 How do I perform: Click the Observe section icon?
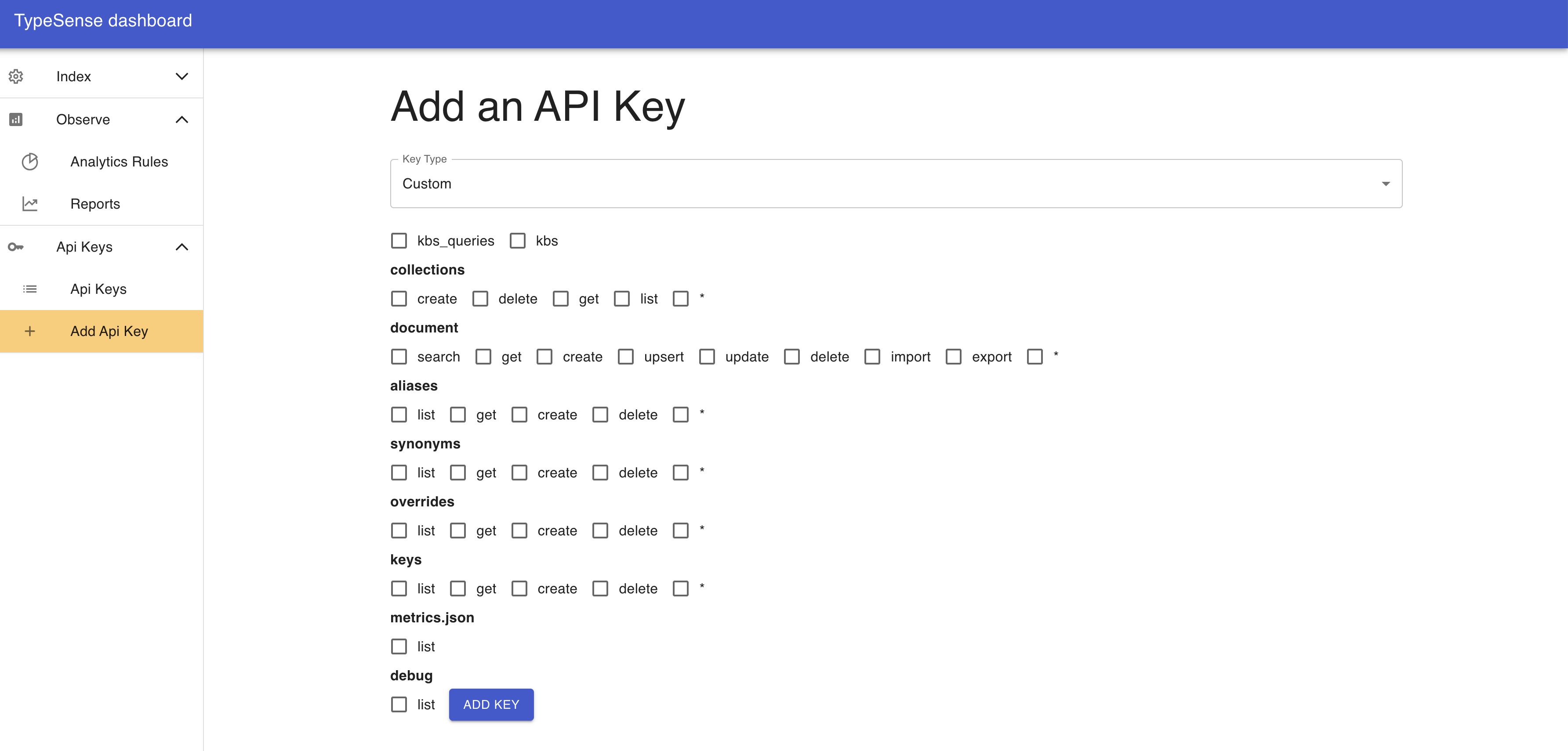pyautogui.click(x=15, y=119)
